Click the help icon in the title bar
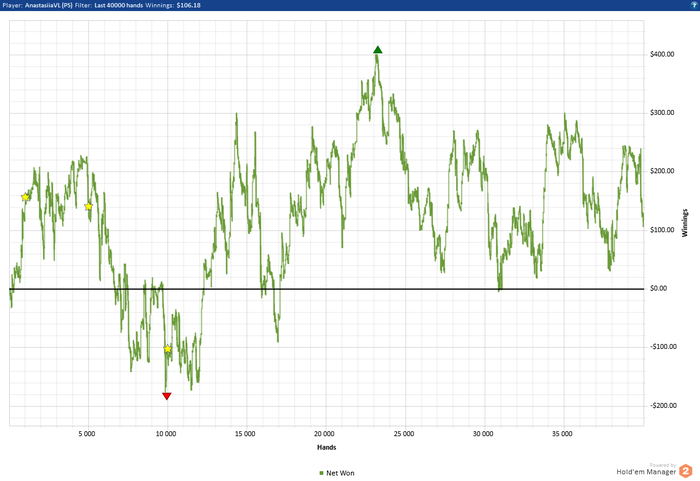Viewport: 700px width, 481px height. tap(696, 5)
